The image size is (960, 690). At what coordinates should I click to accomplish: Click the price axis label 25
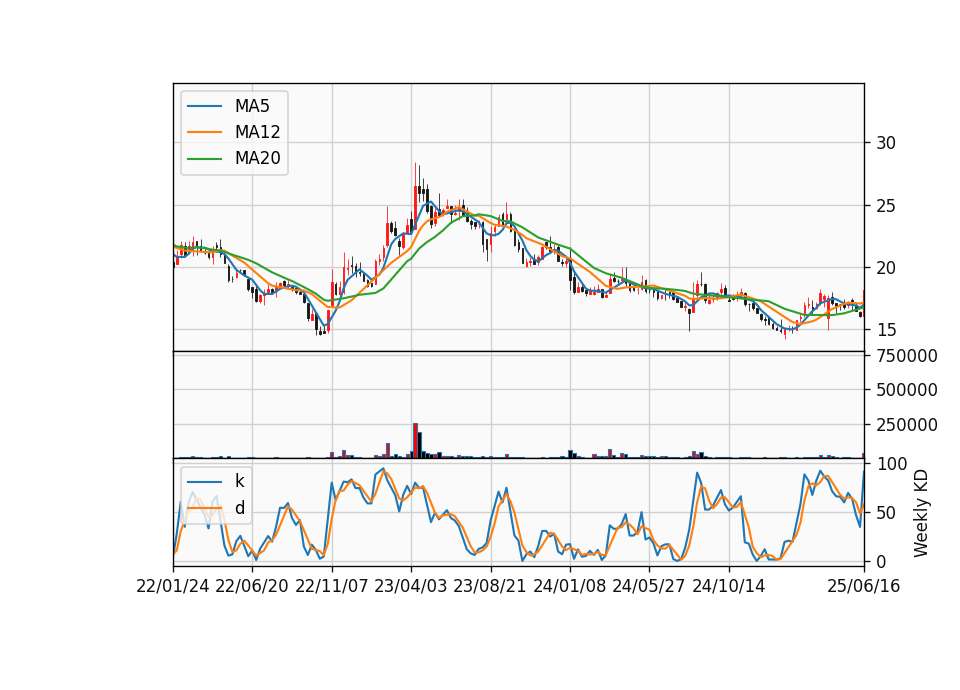pyautogui.click(x=886, y=206)
